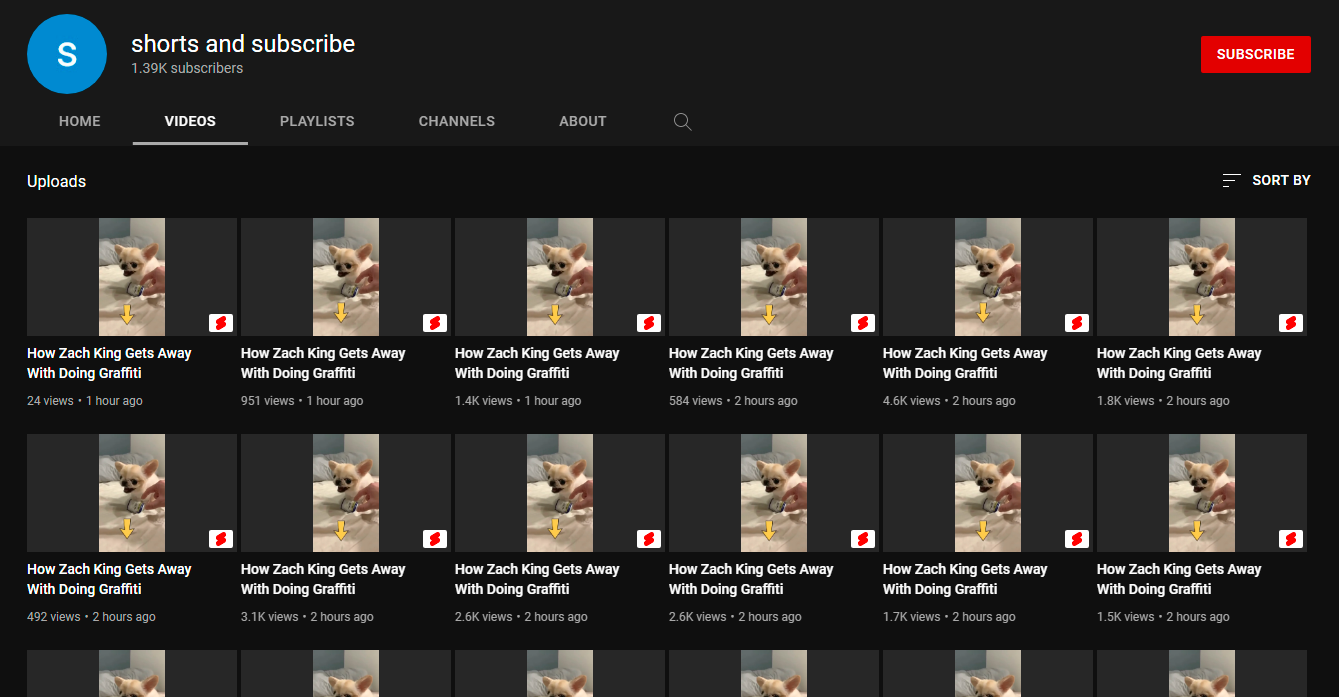The width and height of the screenshot is (1339, 697).
Task: Click the text 492 views • 2 hours ago
Action: [x=91, y=617]
